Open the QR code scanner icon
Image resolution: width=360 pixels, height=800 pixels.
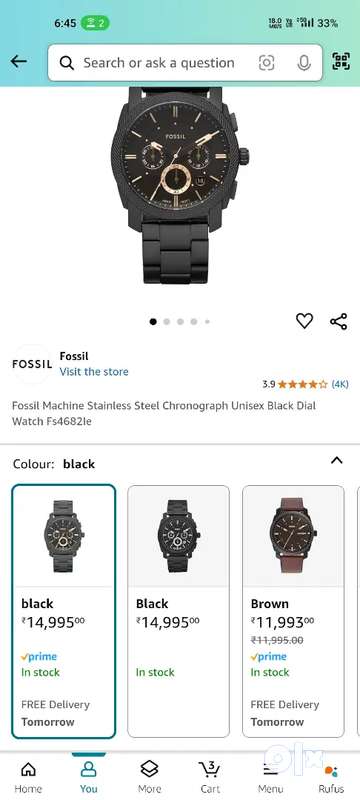pos(341,62)
